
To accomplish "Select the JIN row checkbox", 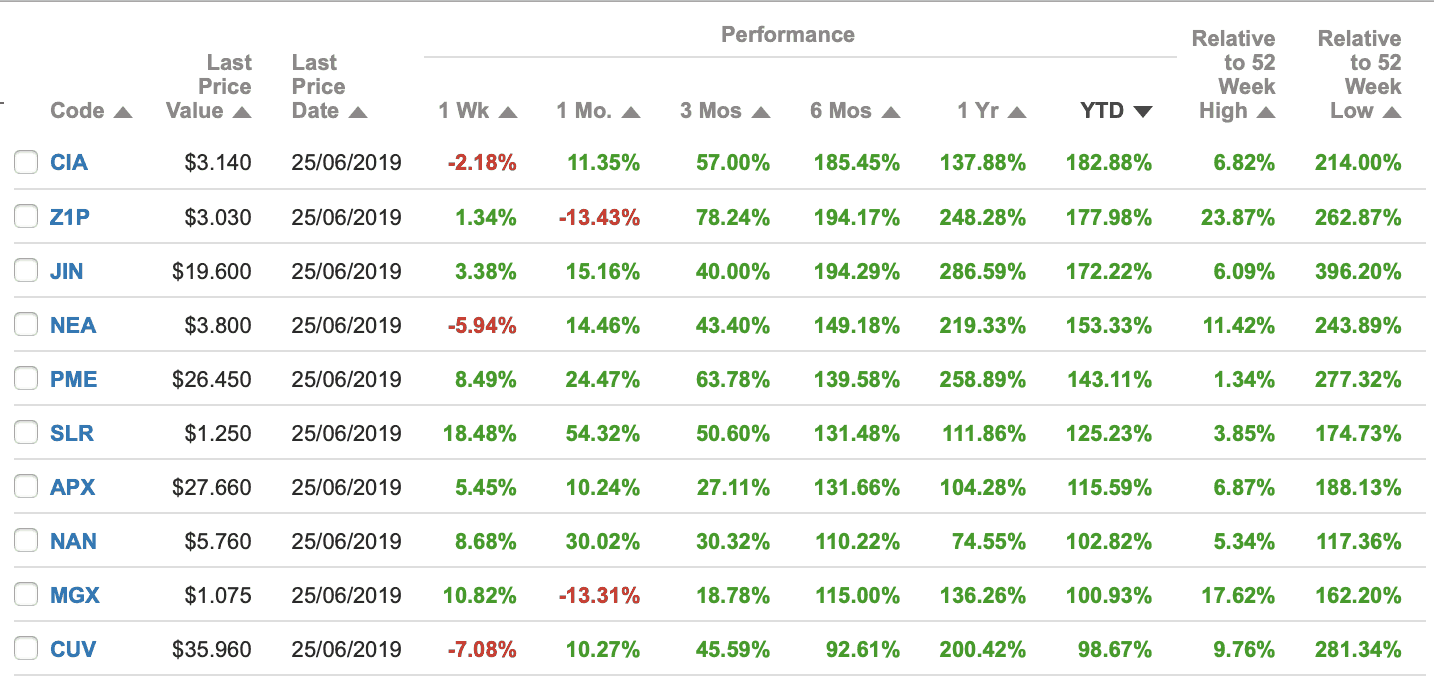I will click(26, 271).
